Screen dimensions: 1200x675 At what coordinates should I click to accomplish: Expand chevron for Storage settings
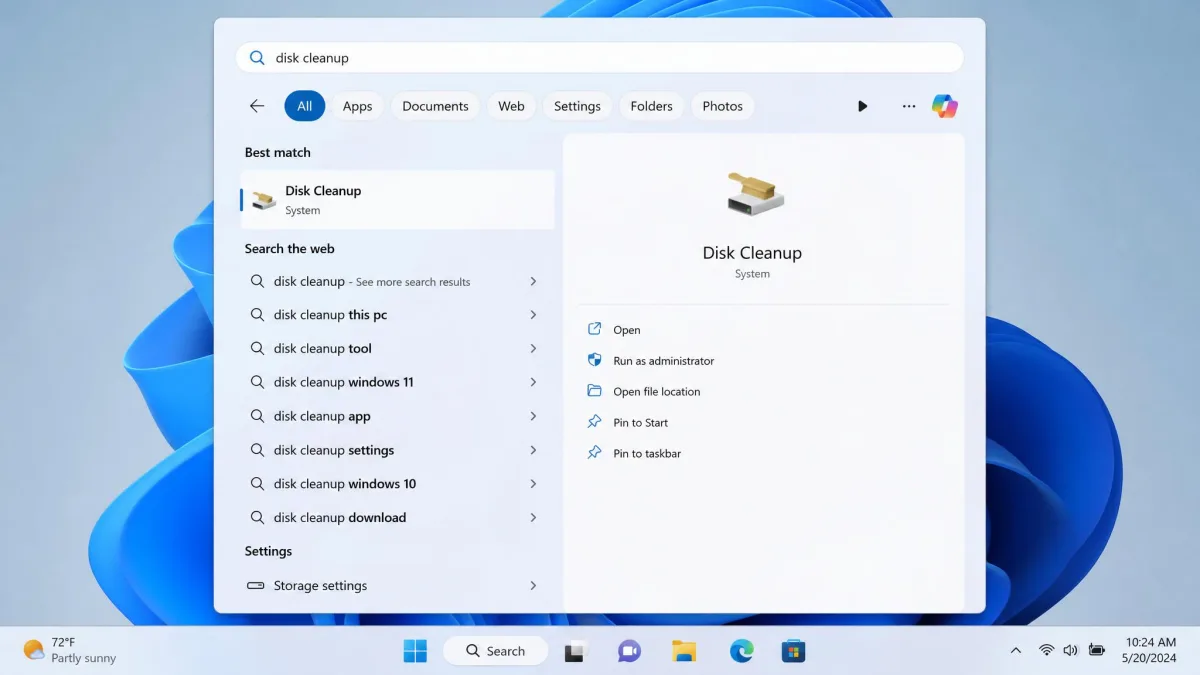[533, 585]
